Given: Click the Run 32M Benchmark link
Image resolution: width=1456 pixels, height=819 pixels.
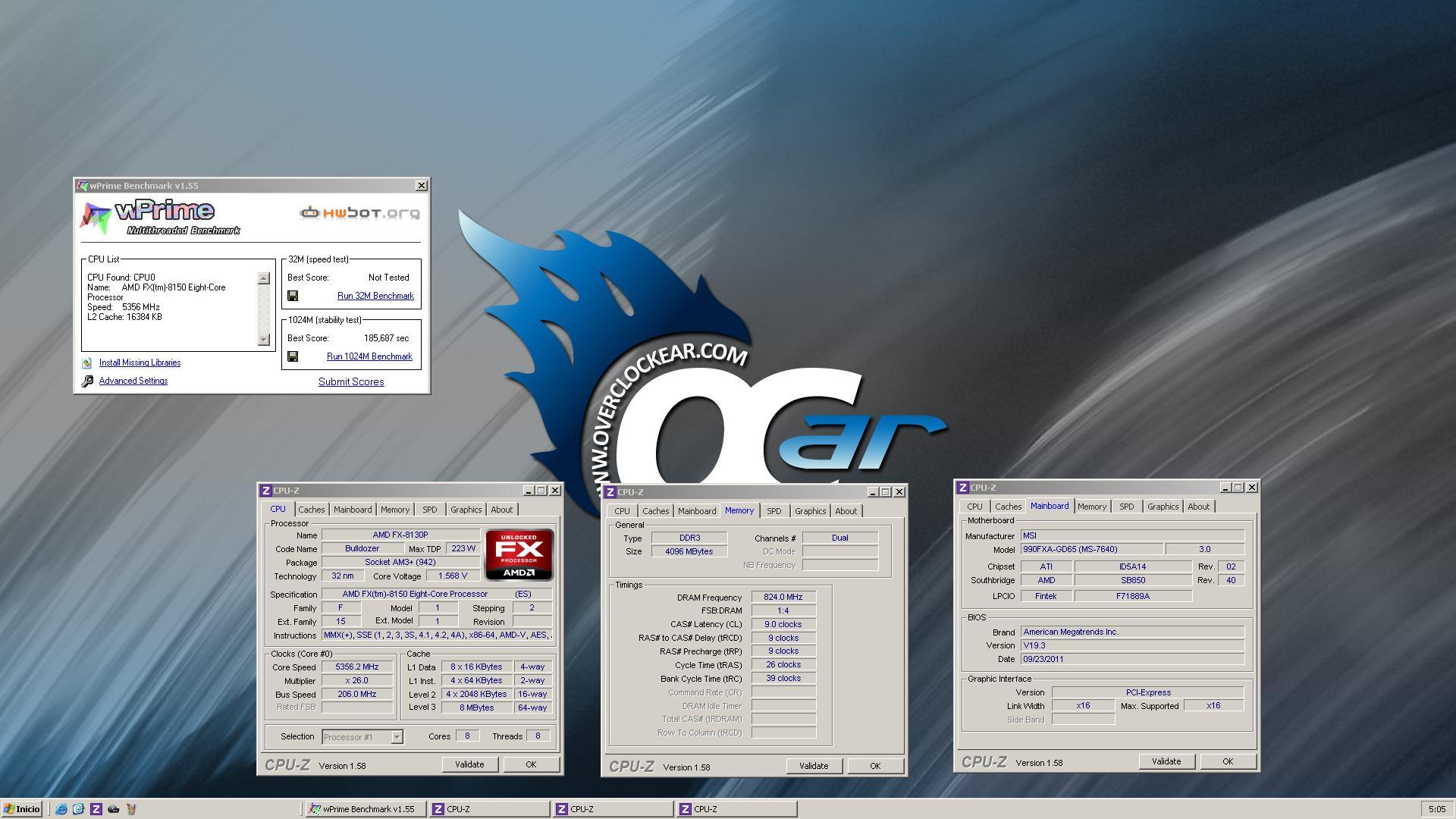Looking at the screenshot, I should tap(375, 296).
